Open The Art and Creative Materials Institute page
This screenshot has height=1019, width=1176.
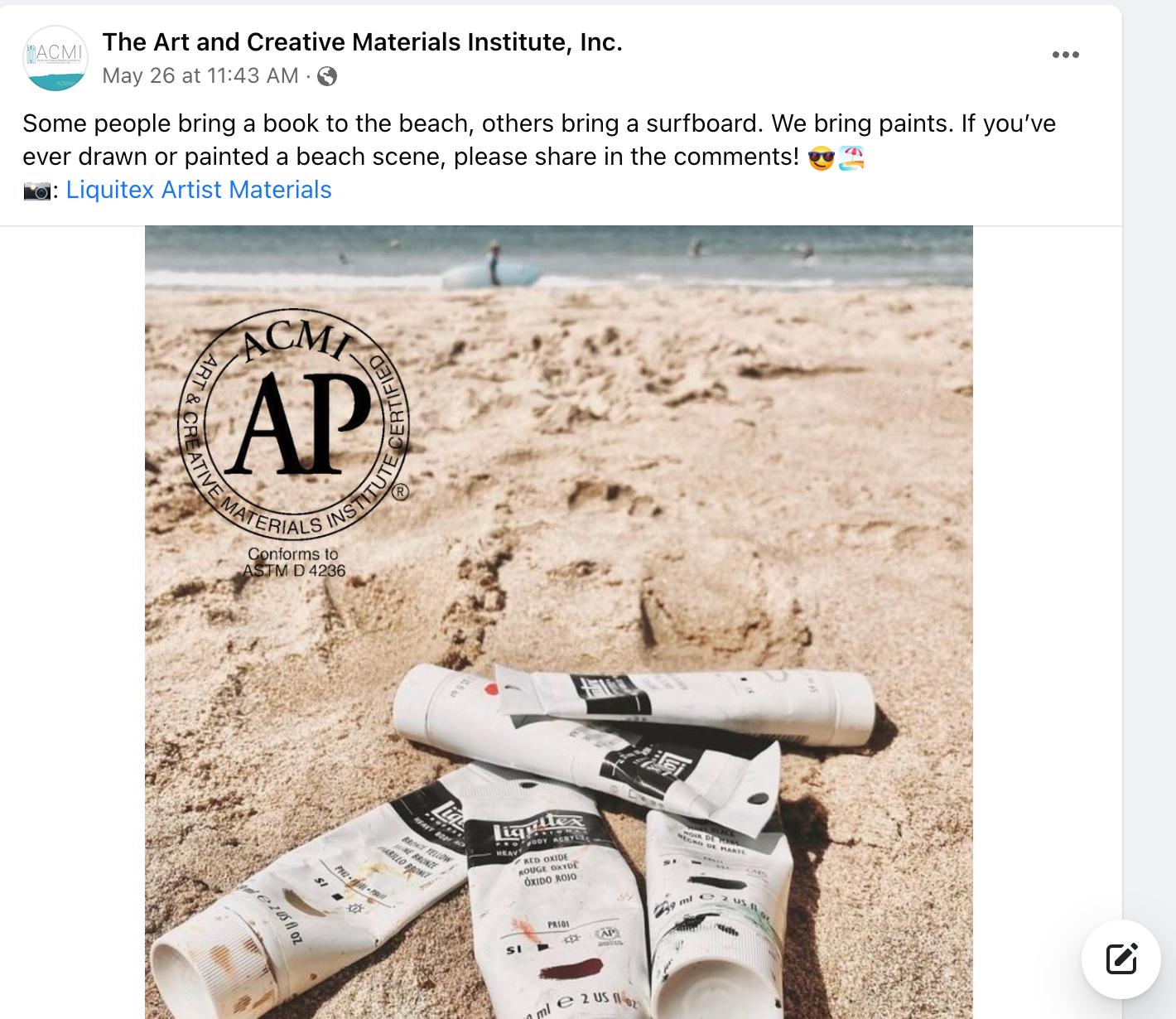click(x=362, y=42)
